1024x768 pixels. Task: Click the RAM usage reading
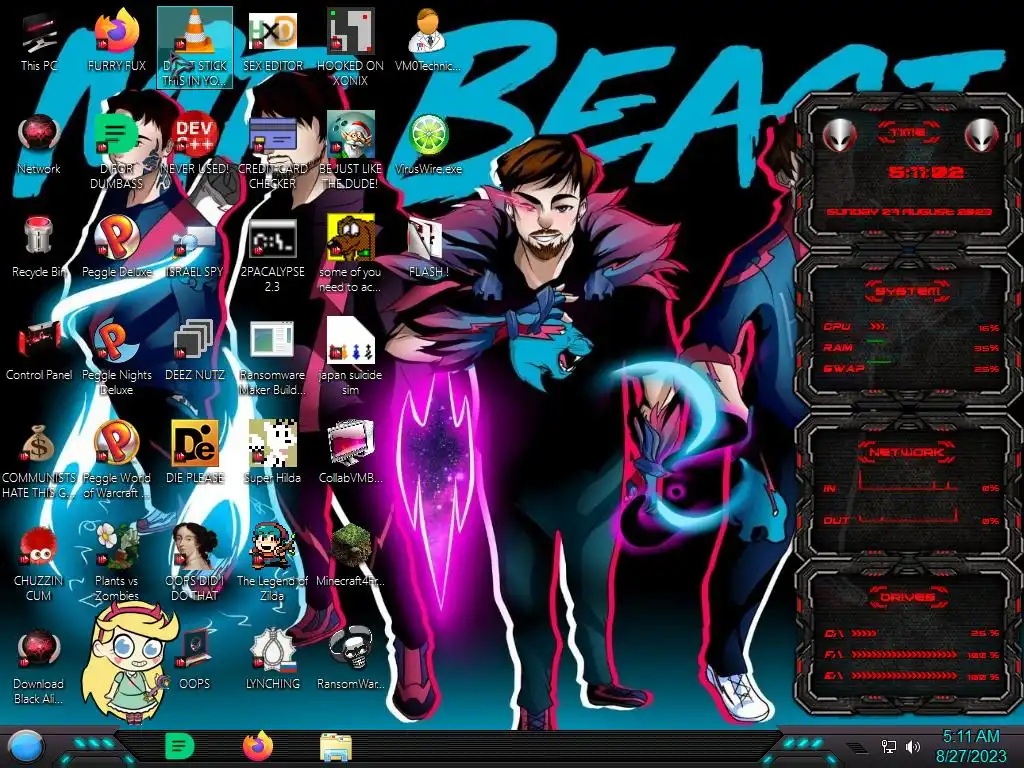click(x=987, y=348)
